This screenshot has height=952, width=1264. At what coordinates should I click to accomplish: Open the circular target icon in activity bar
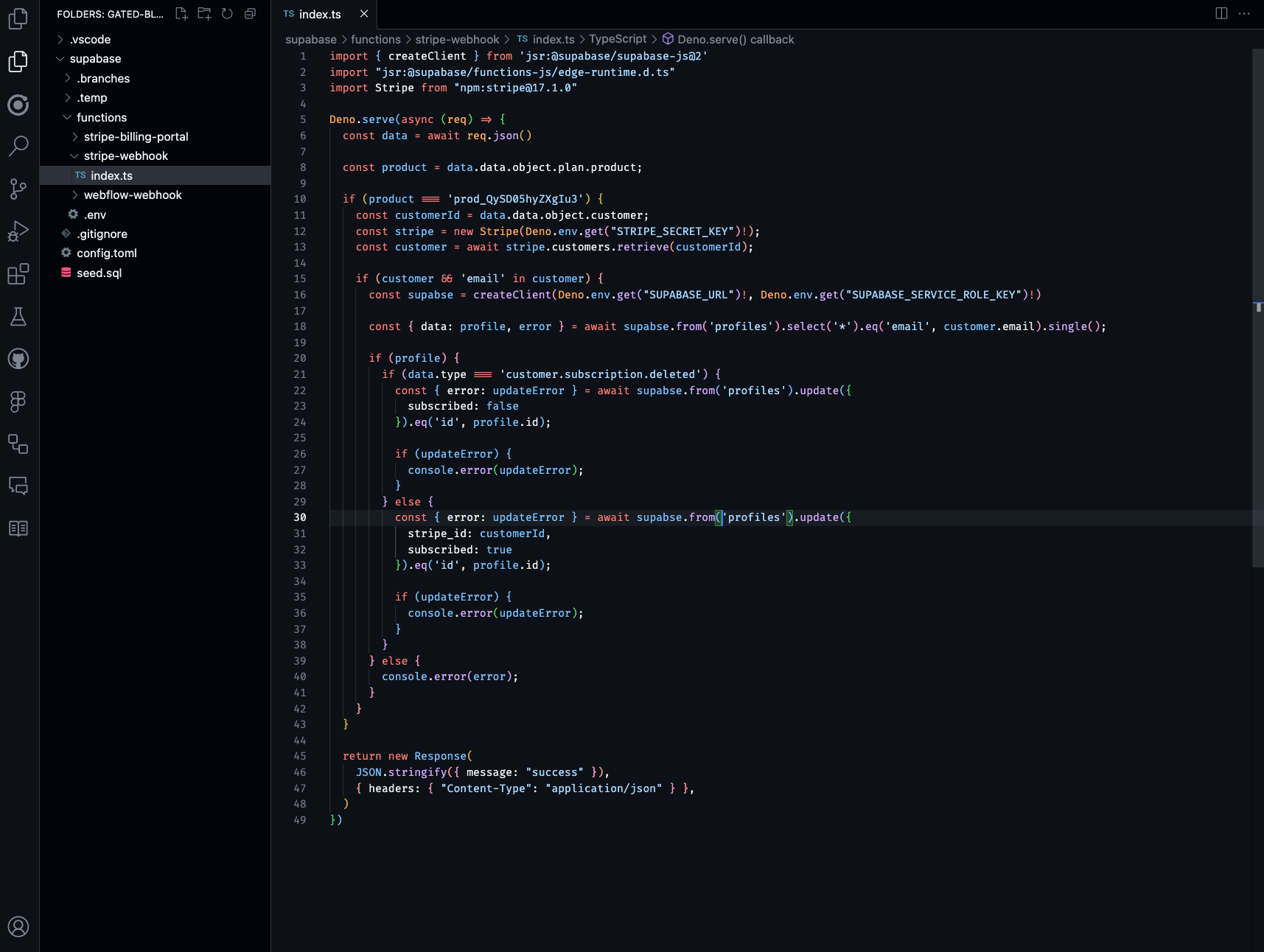[18, 105]
